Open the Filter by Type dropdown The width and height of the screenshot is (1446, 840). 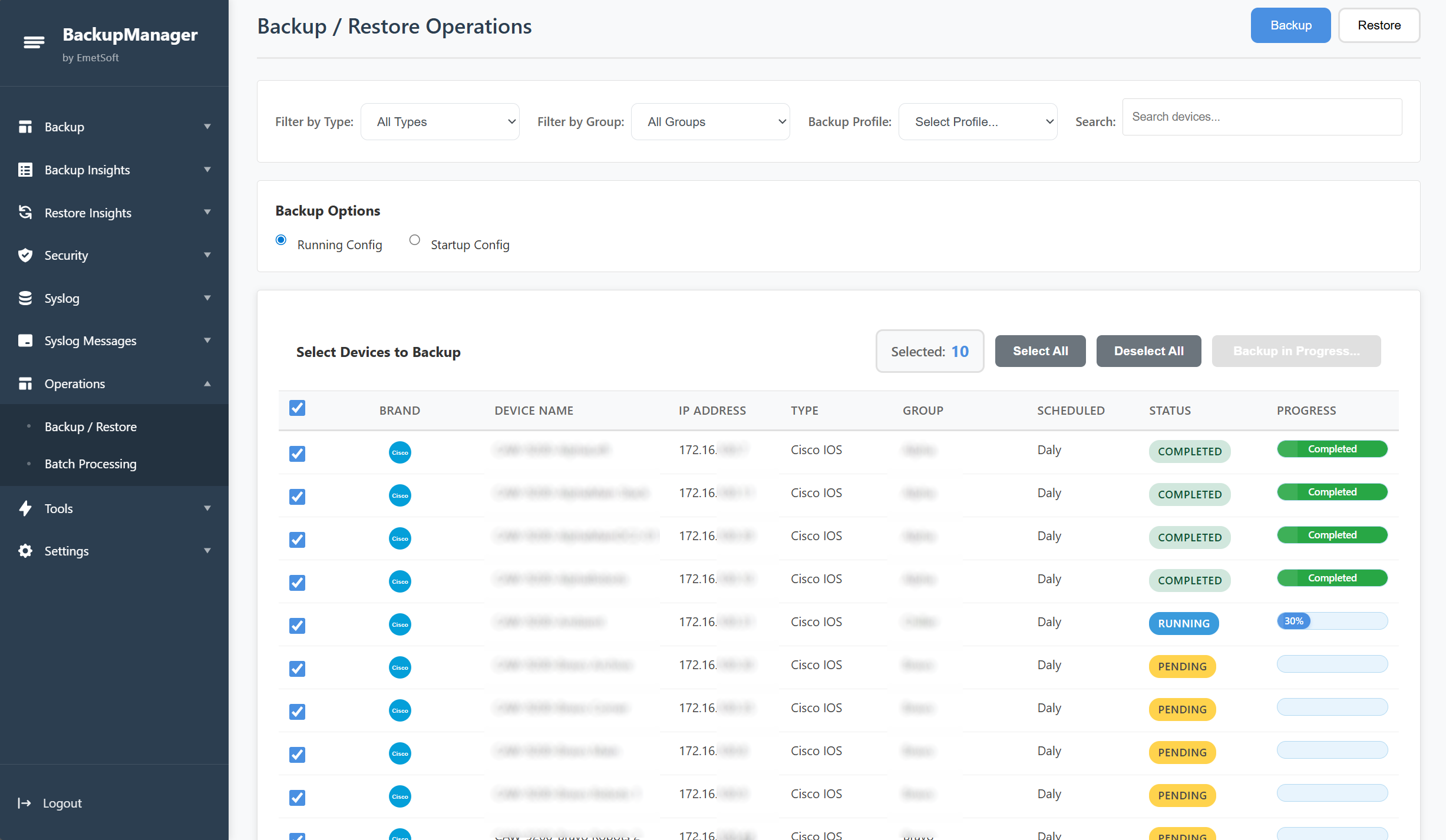click(440, 122)
